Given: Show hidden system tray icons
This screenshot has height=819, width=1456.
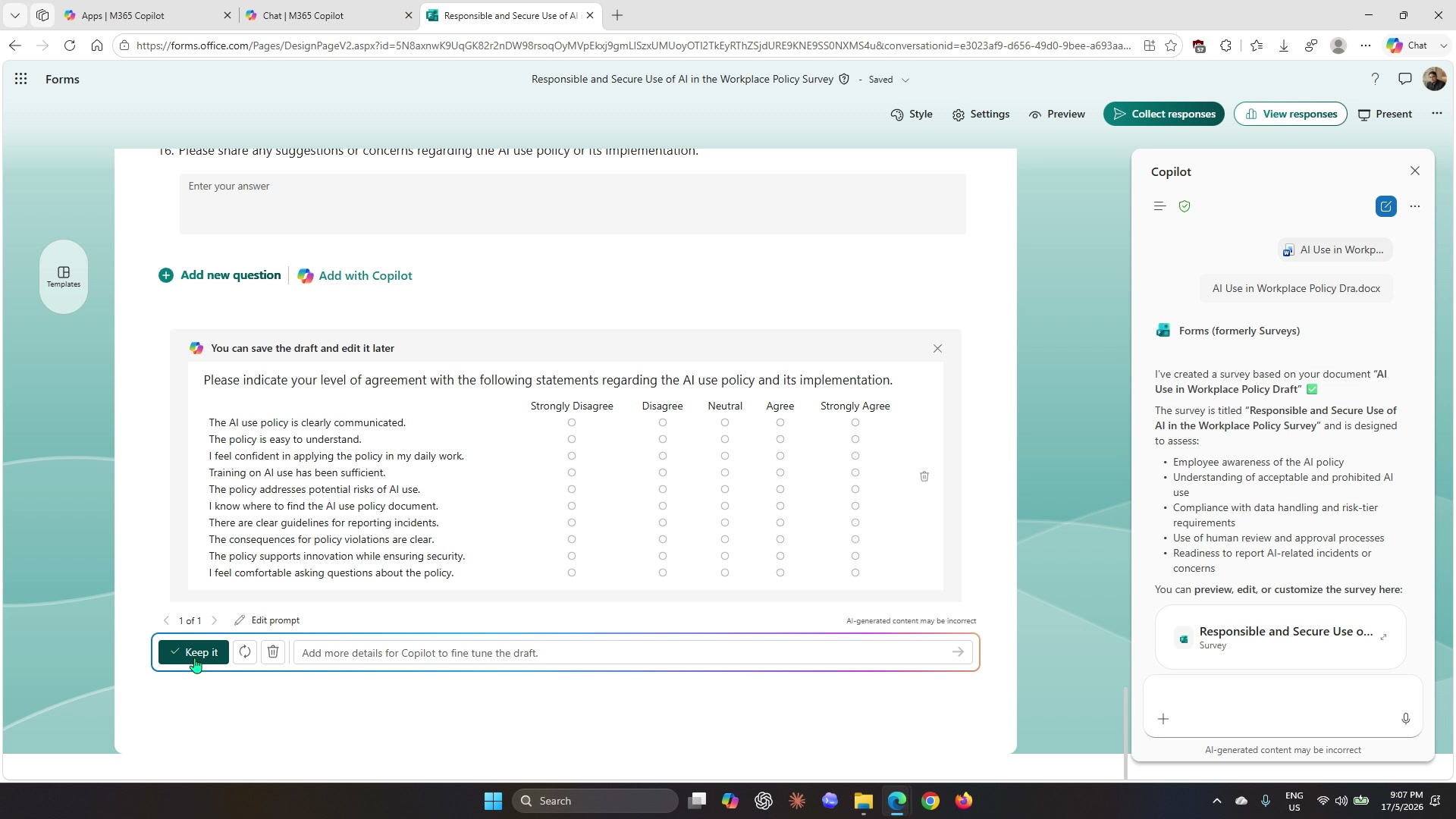Looking at the screenshot, I should point(1217,801).
